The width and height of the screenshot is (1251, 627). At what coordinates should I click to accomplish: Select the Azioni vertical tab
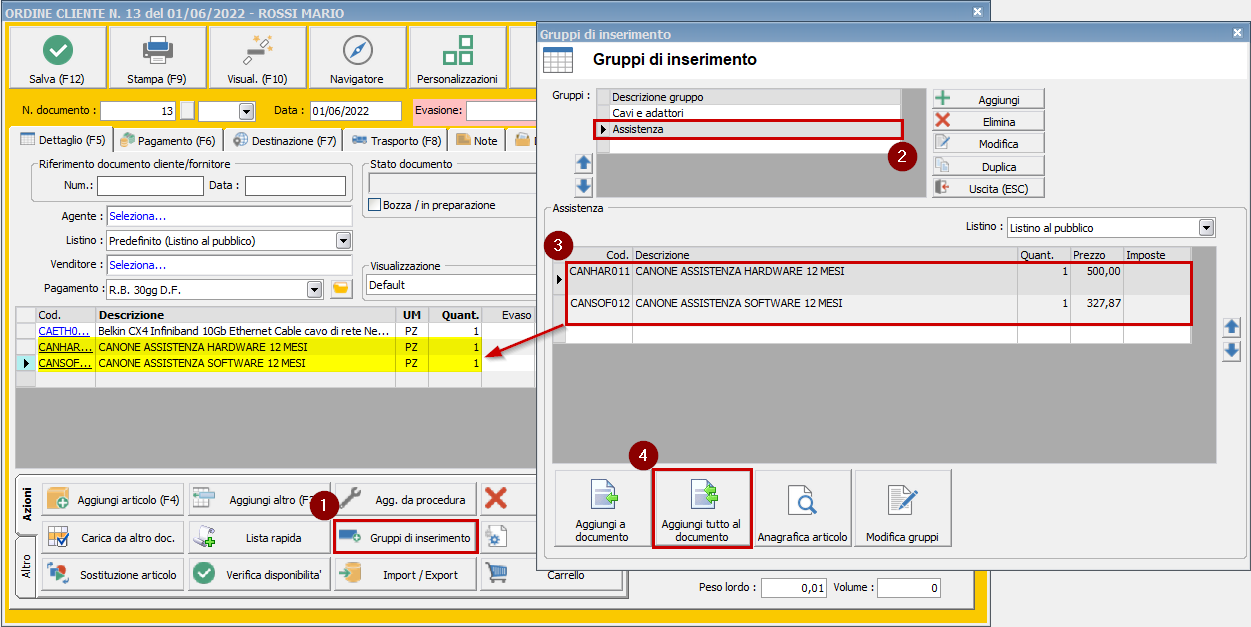pyautogui.click(x=27, y=503)
